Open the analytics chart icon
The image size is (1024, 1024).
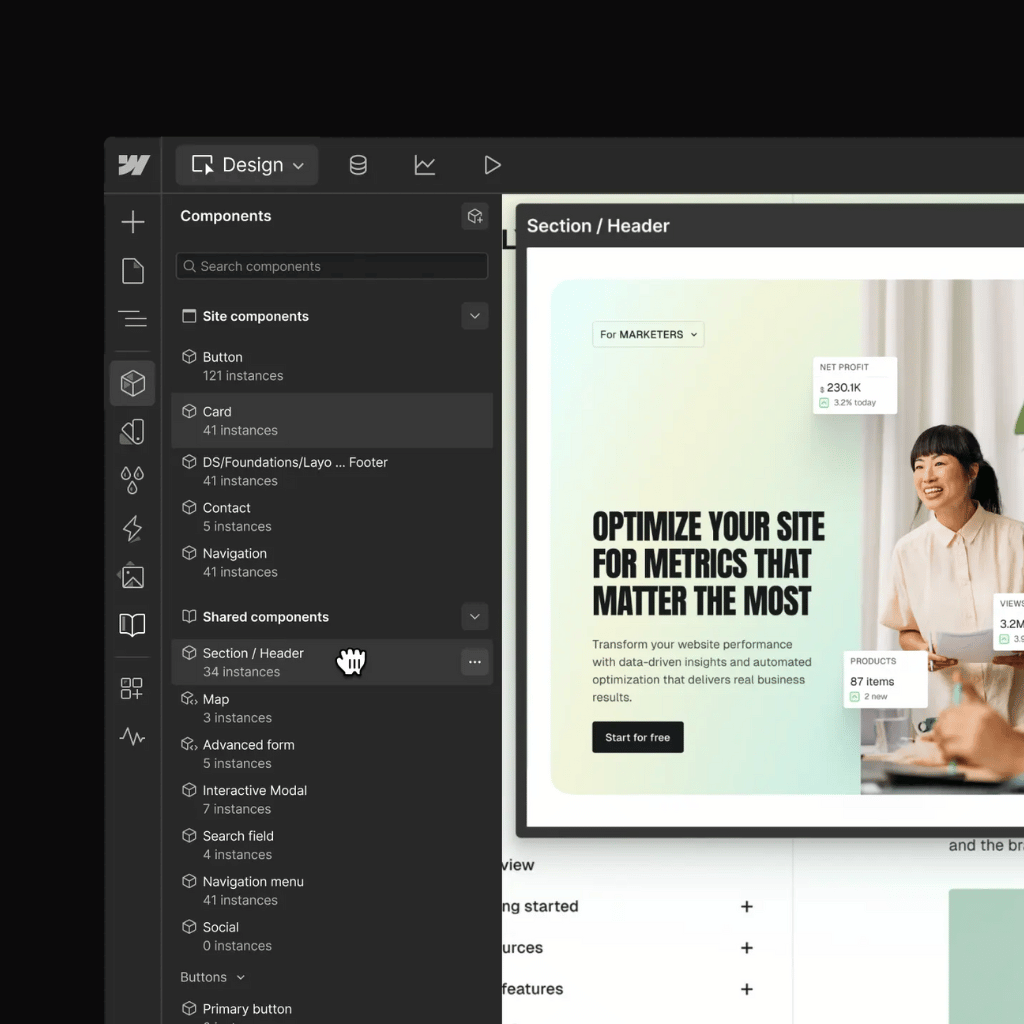424,165
